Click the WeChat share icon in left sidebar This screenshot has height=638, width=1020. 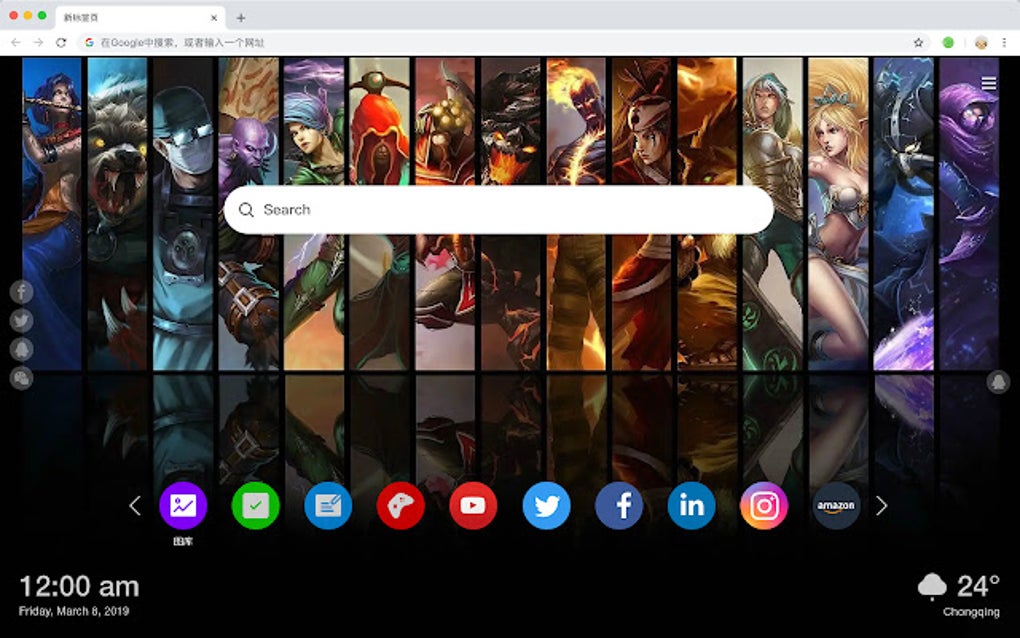21,378
